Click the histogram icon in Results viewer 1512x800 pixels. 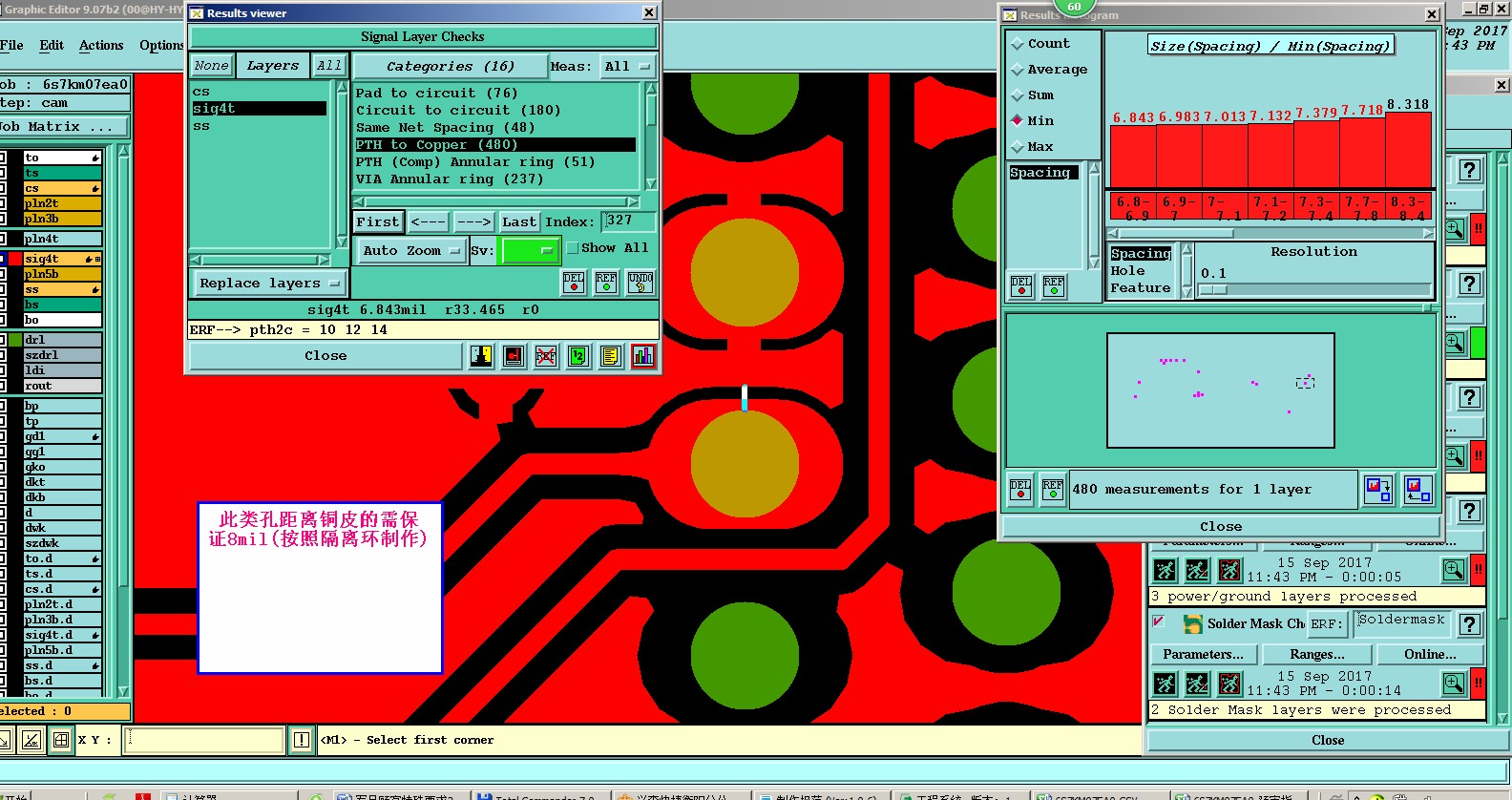(x=643, y=356)
